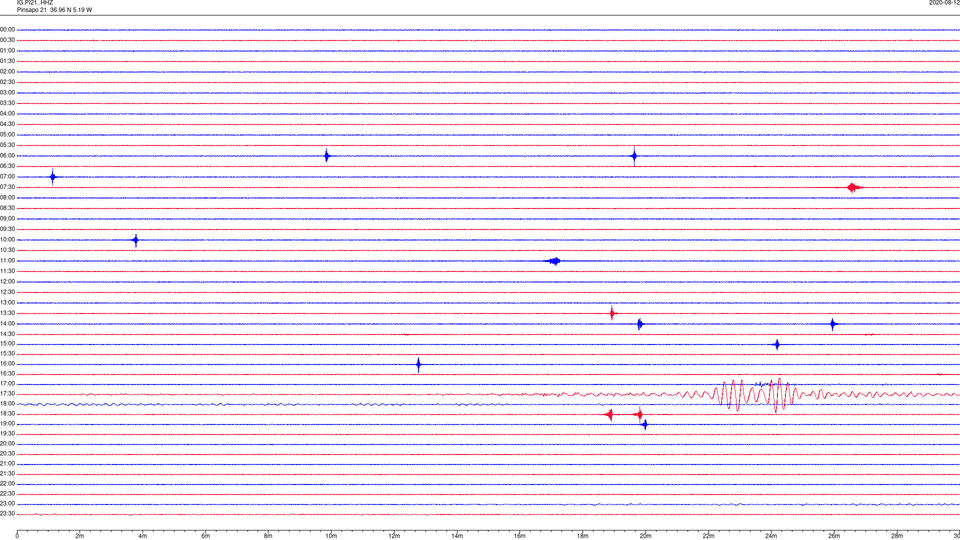Click the '09:00' time label
Image resolution: width=960 pixels, height=540 pixels.
click(7, 219)
